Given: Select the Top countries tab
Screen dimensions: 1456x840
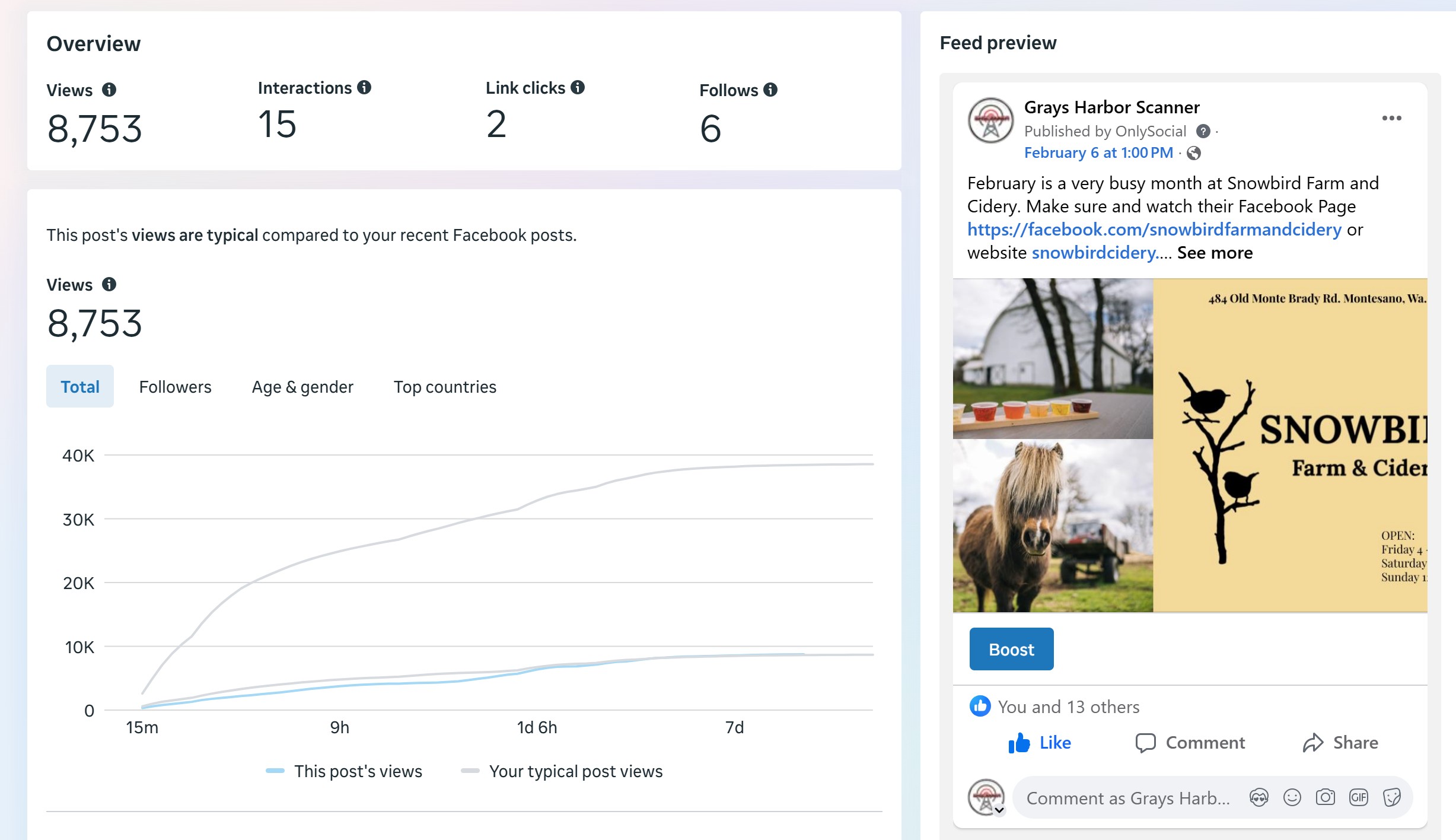Looking at the screenshot, I should (445, 387).
